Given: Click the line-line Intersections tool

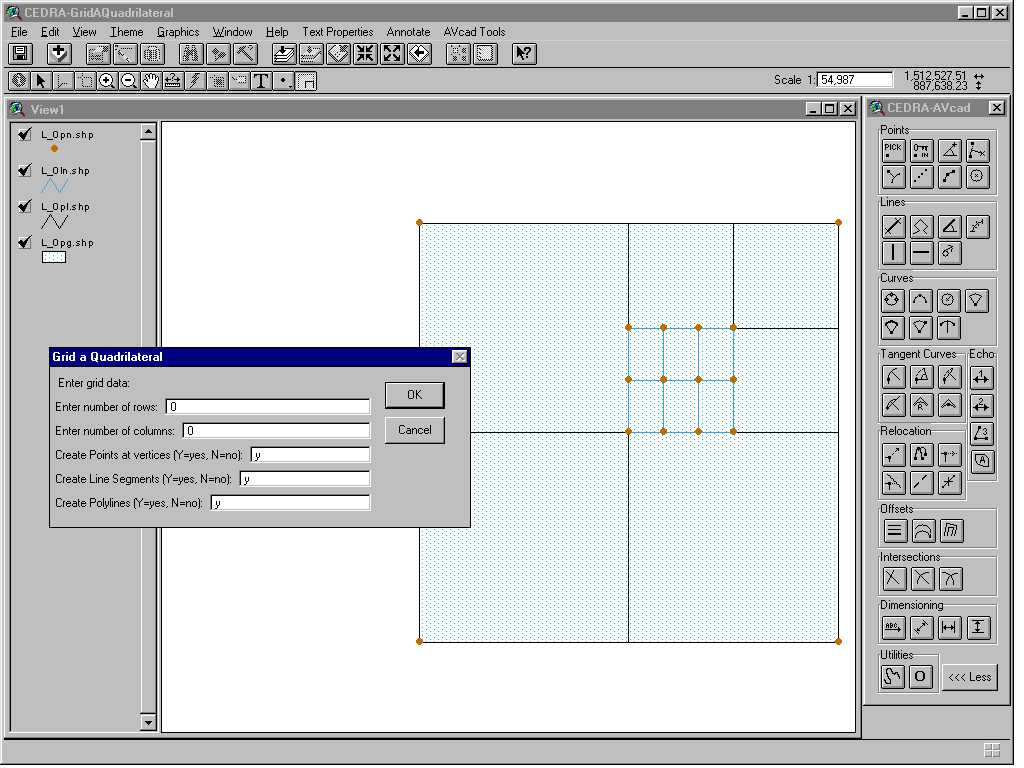Looking at the screenshot, I should coord(894,579).
